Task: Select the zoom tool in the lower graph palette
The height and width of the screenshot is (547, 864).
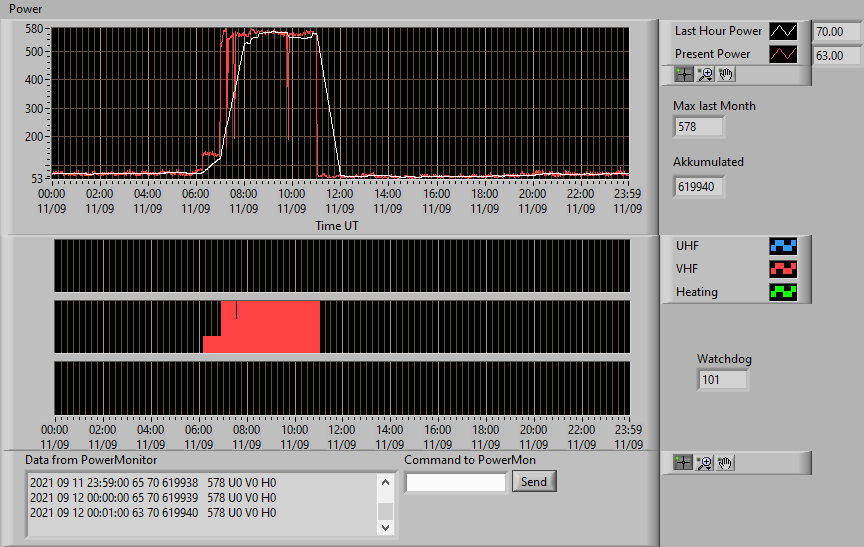Action: [x=704, y=463]
